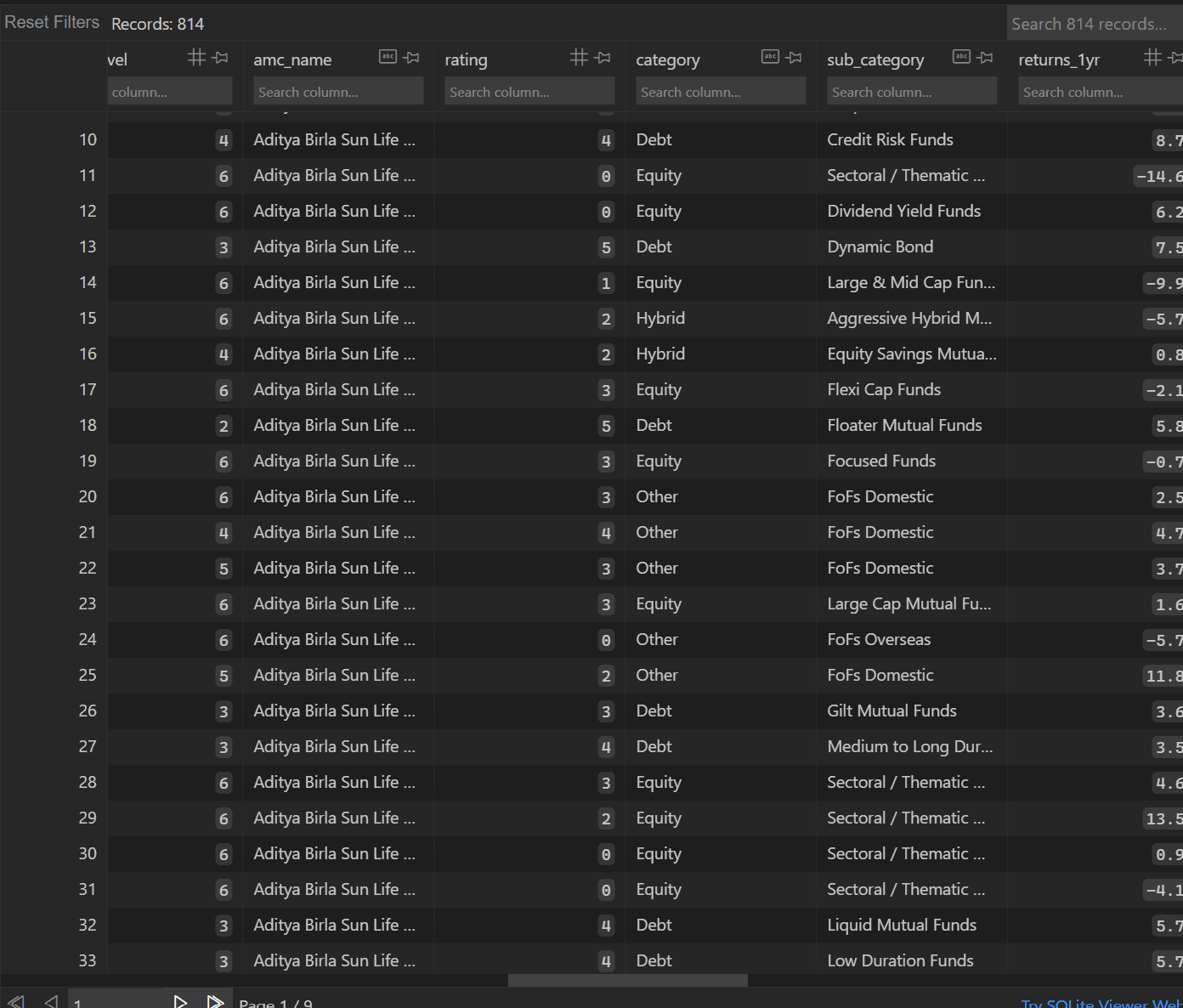Open the Try SQLite Viewer Web link

[1101, 1004]
